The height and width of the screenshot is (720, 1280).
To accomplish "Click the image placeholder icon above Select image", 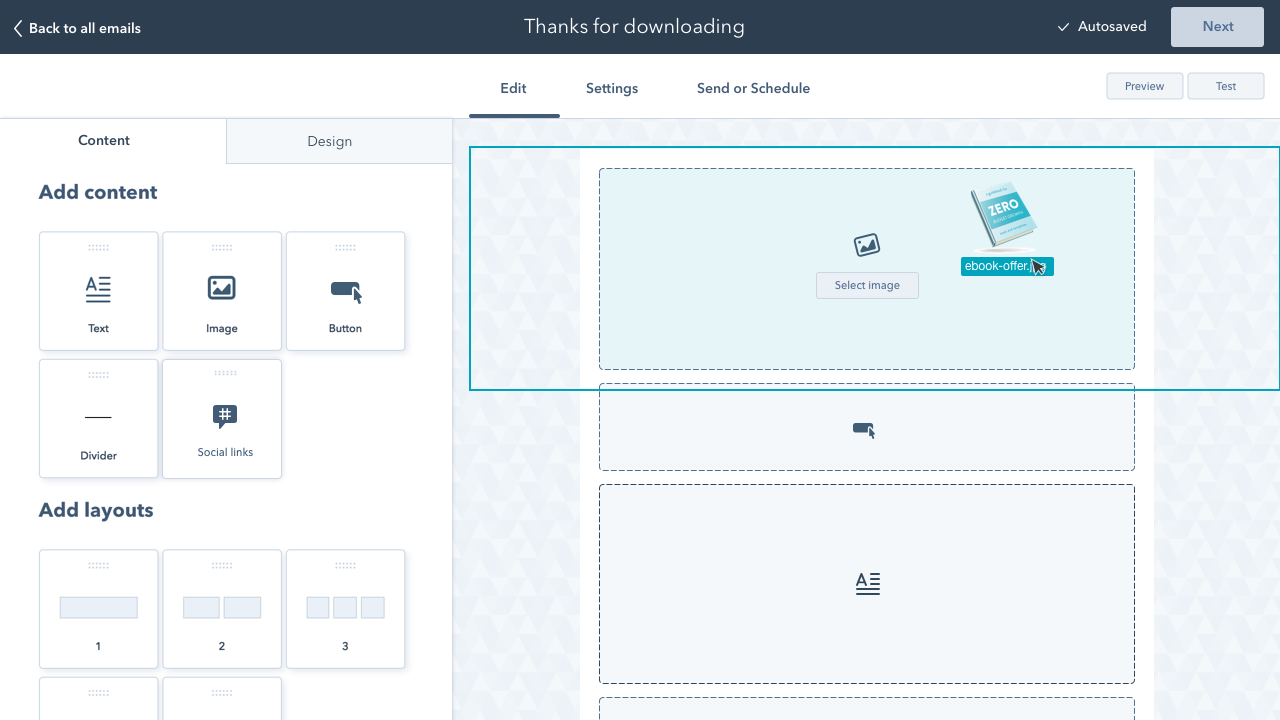I will tap(866, 245).
